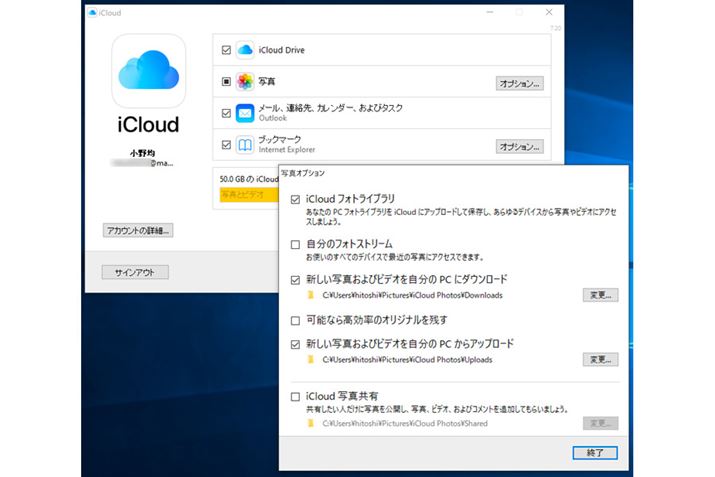Click the Photos flower icon
This screenshot has width=715, height=477.
coord(245,82)
